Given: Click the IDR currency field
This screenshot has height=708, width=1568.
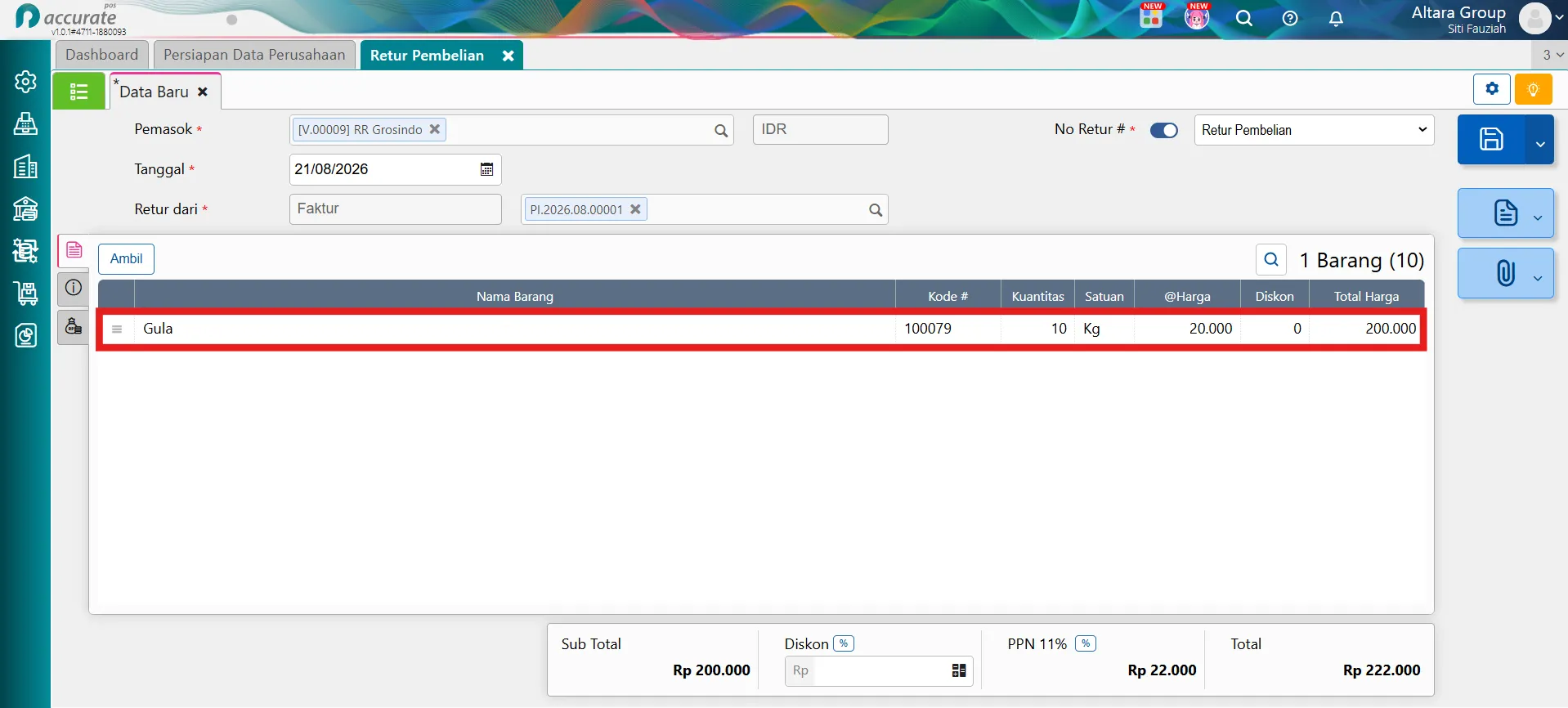Looking at the screenshot, I should coord(820,129).
